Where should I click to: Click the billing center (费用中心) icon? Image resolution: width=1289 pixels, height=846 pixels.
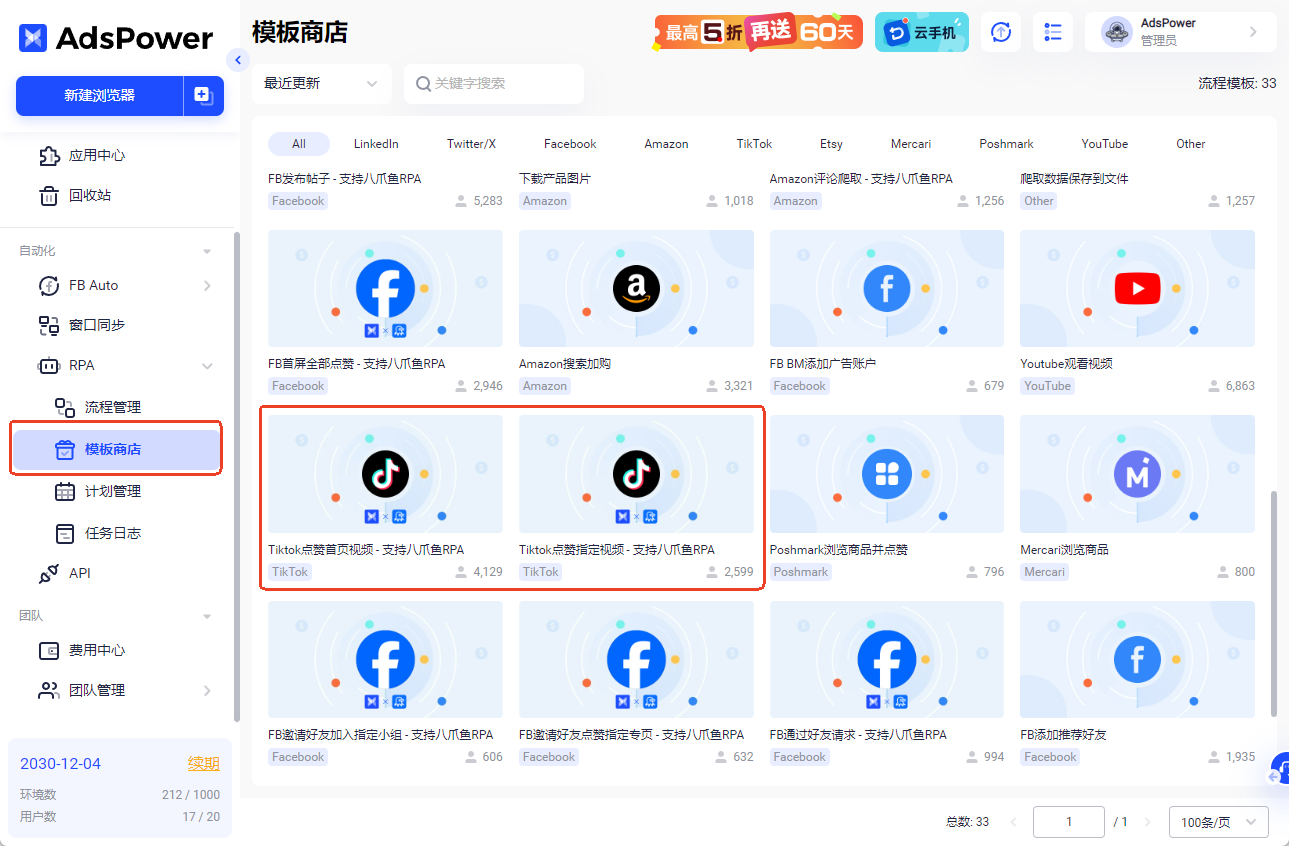49,650
